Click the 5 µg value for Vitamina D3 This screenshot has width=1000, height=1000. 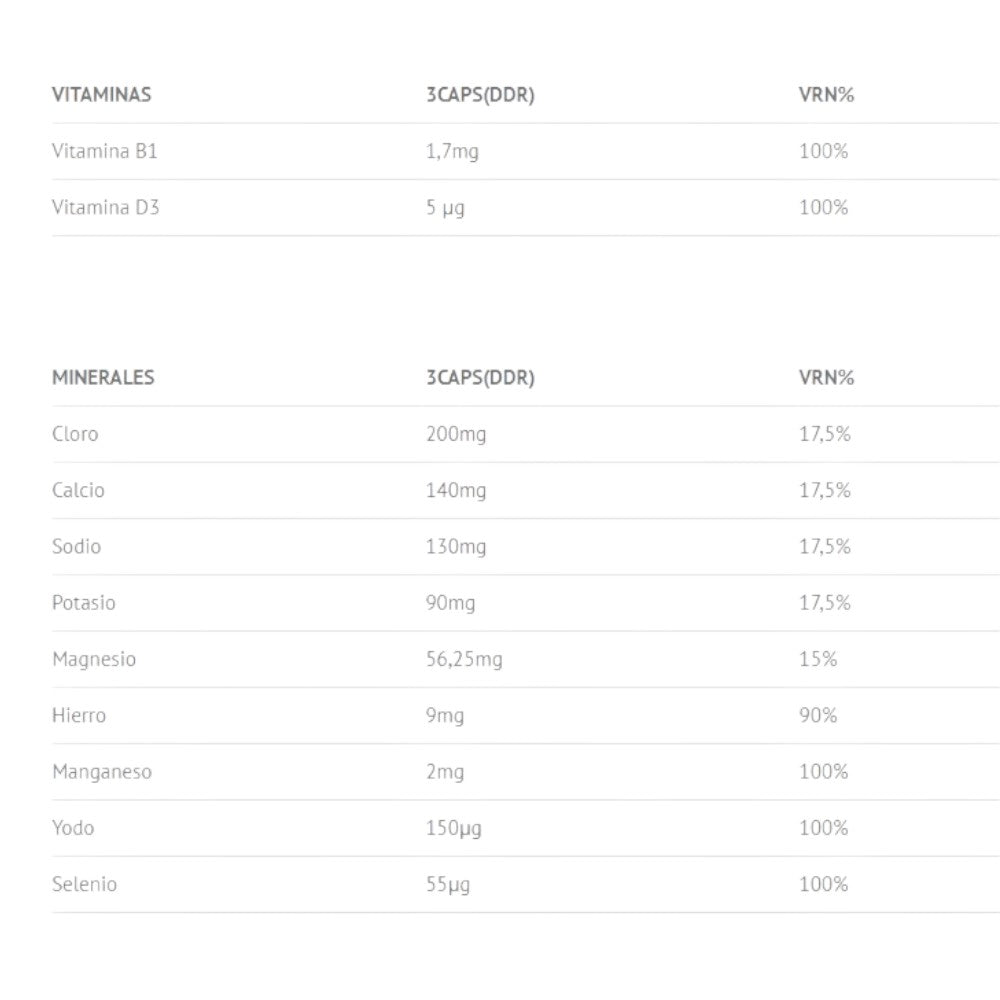pos(445,208)
